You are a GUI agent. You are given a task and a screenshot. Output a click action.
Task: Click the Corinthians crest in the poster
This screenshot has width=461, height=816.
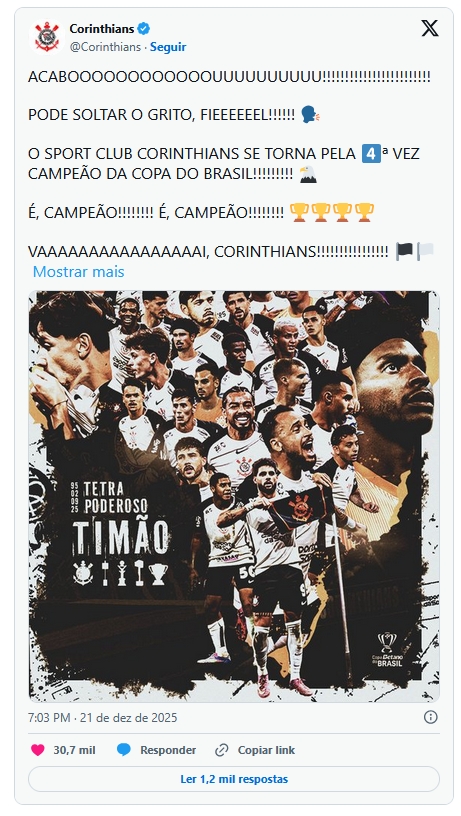tap(83, 573)
